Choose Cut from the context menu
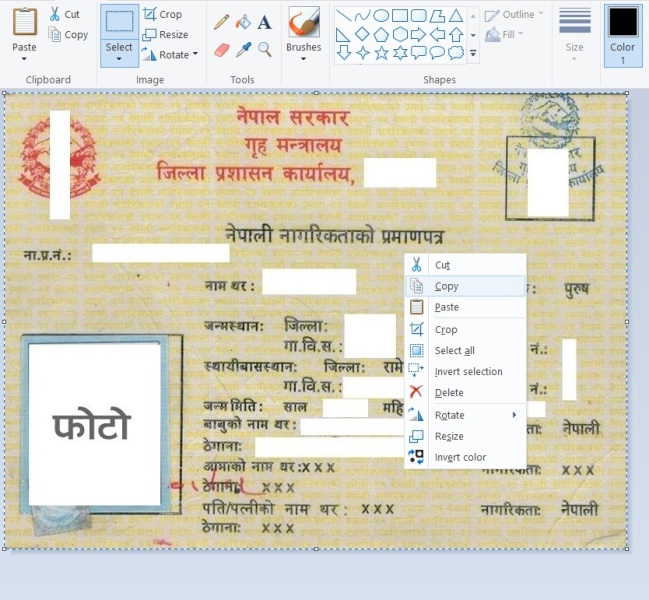 465,265
